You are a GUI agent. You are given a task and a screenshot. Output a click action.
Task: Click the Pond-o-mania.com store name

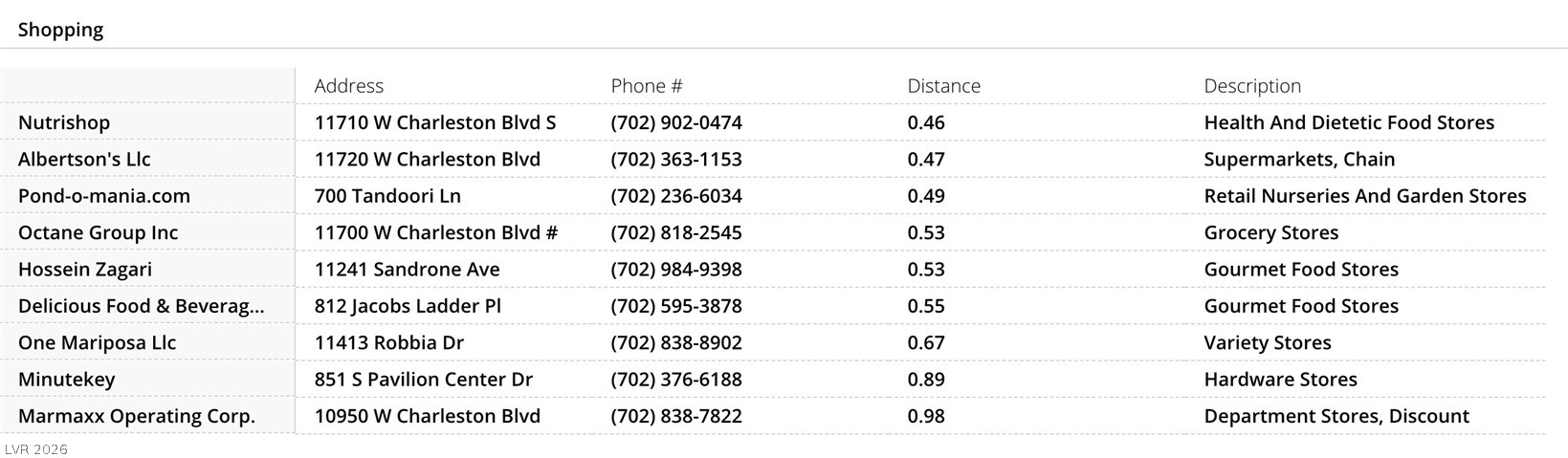tap(103, 196)
